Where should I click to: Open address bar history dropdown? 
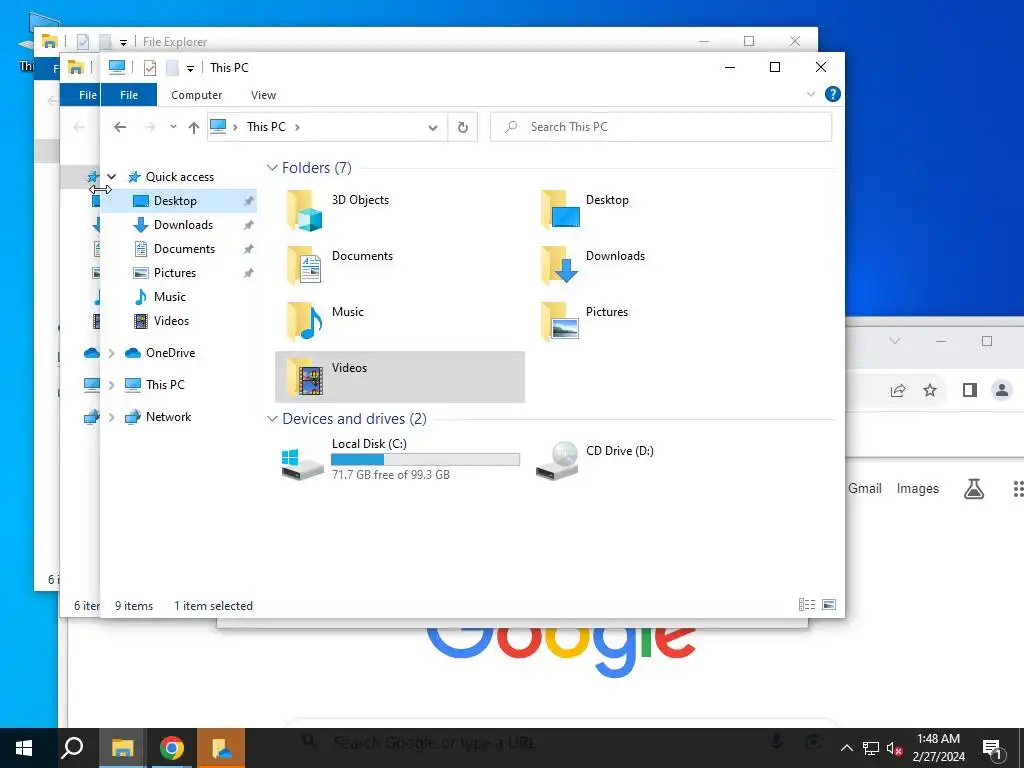tap(432, 127)
